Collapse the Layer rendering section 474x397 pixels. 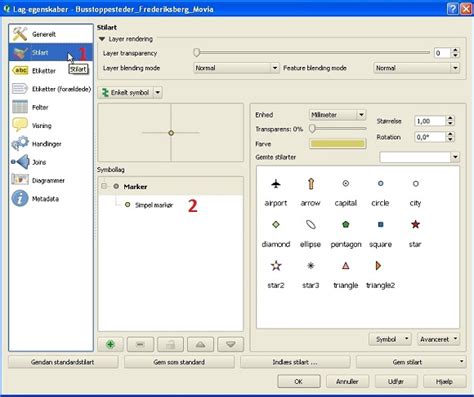pyautogui.click(x=102, y=39)
